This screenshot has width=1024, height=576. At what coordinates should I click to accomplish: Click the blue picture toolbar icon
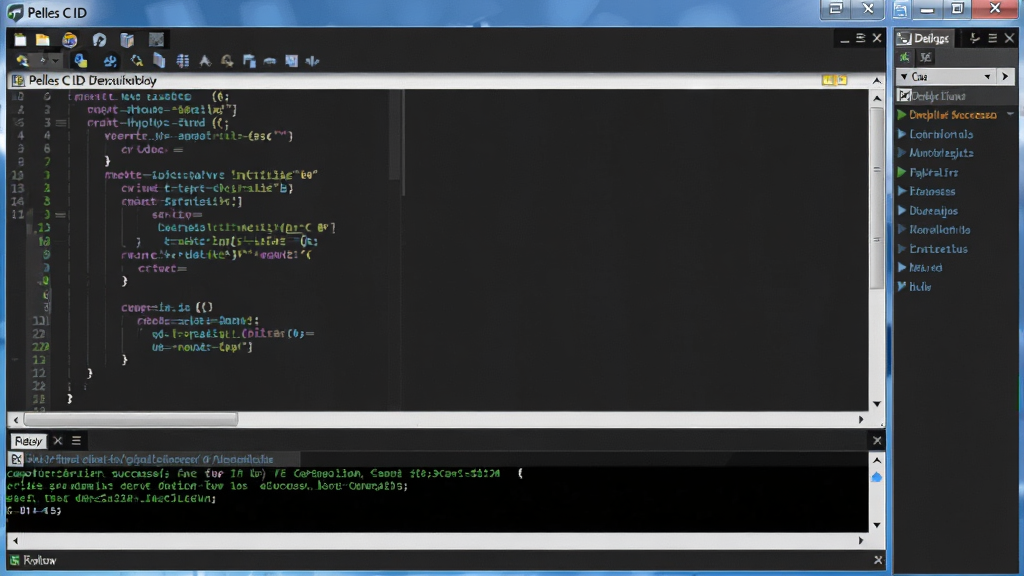coord(291,61)
